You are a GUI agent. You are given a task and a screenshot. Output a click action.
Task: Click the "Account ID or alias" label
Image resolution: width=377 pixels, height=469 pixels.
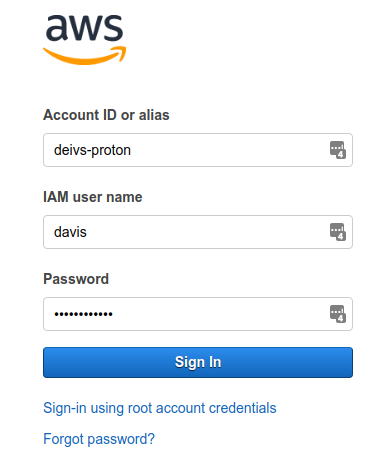click(106, 115)
